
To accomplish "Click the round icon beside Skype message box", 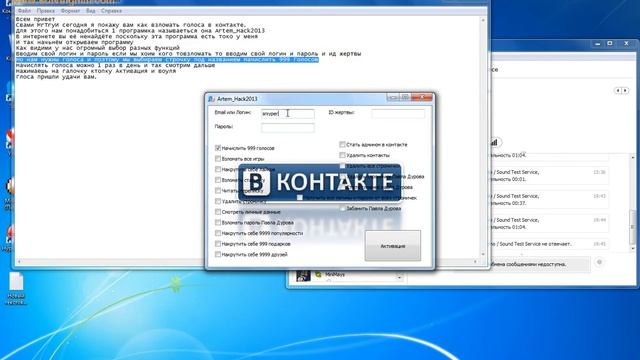I will [x=599, y=262].
